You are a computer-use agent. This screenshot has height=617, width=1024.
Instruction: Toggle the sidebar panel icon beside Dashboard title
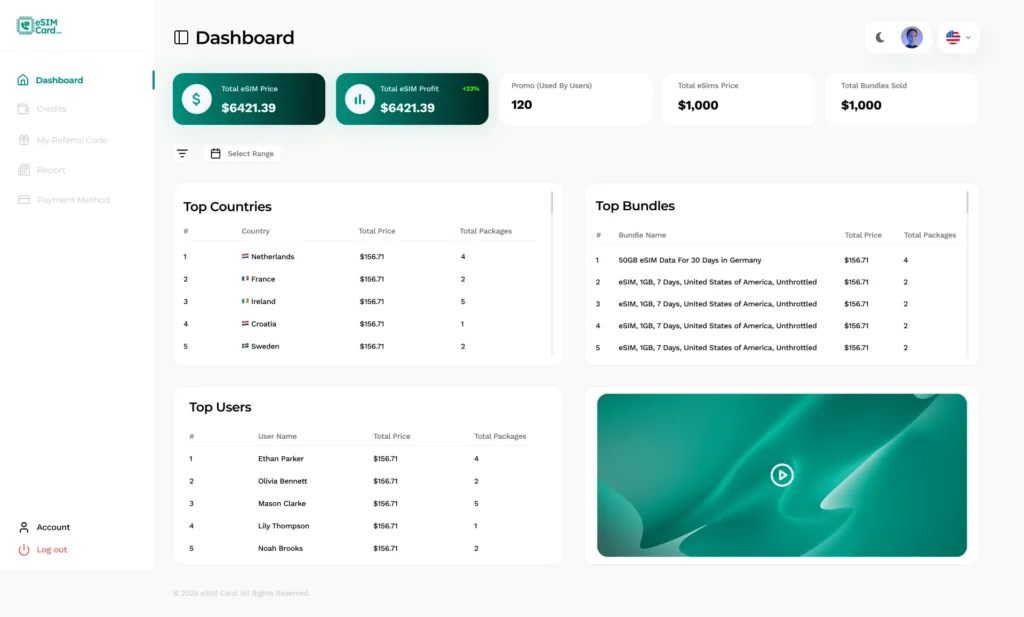181,38
